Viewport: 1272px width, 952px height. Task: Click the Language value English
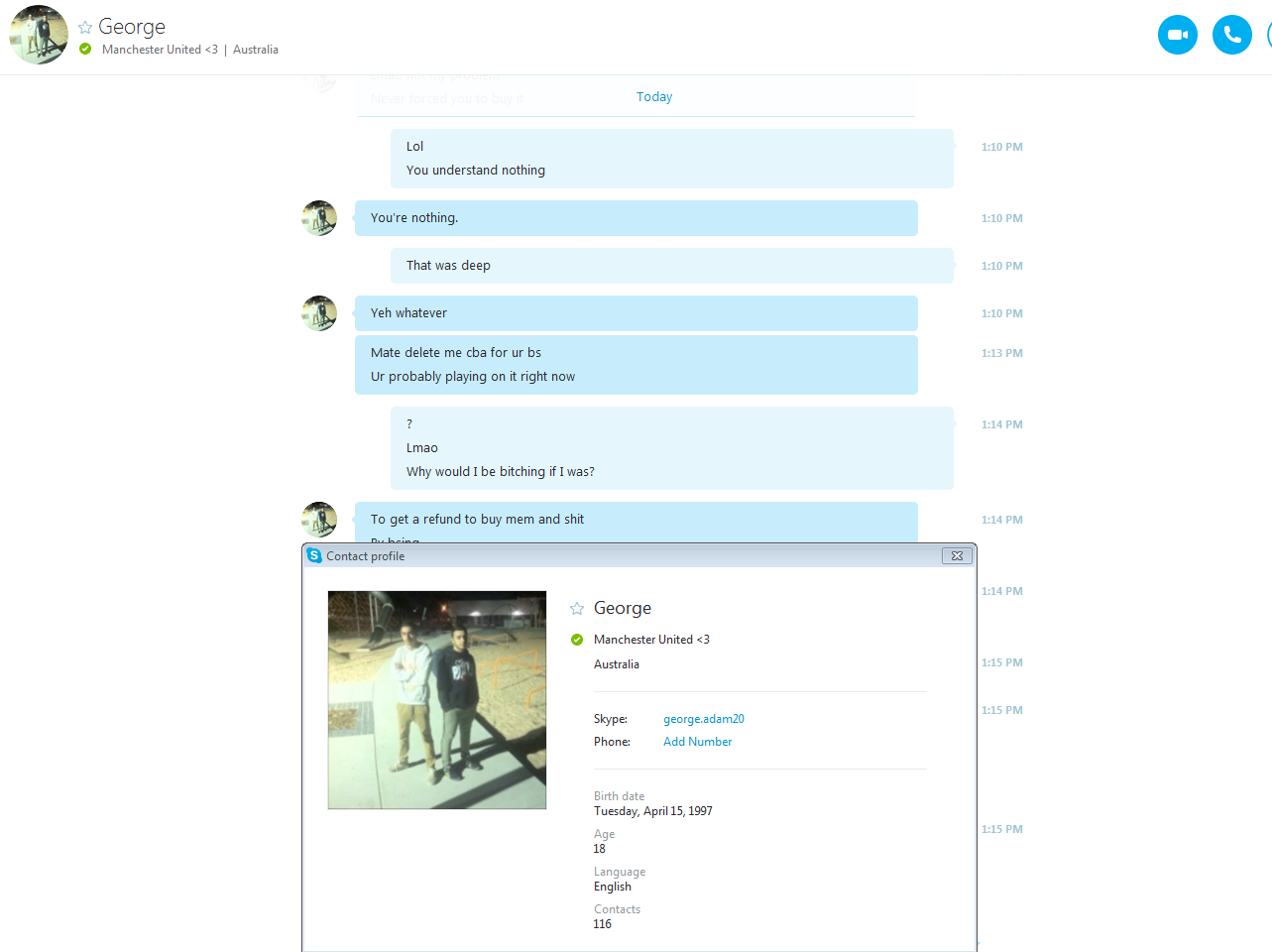(x=613, y=887)
